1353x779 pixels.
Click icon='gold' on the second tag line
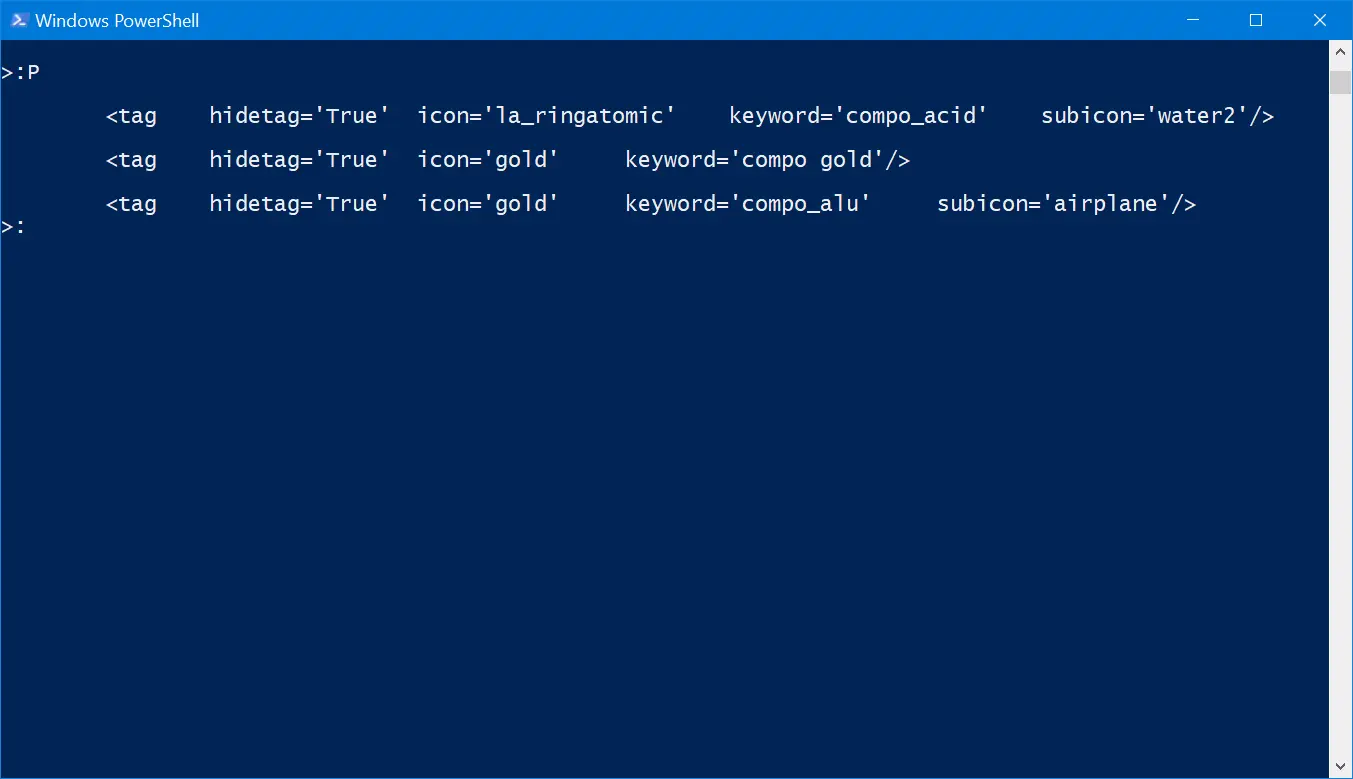[x=488, y=160]
